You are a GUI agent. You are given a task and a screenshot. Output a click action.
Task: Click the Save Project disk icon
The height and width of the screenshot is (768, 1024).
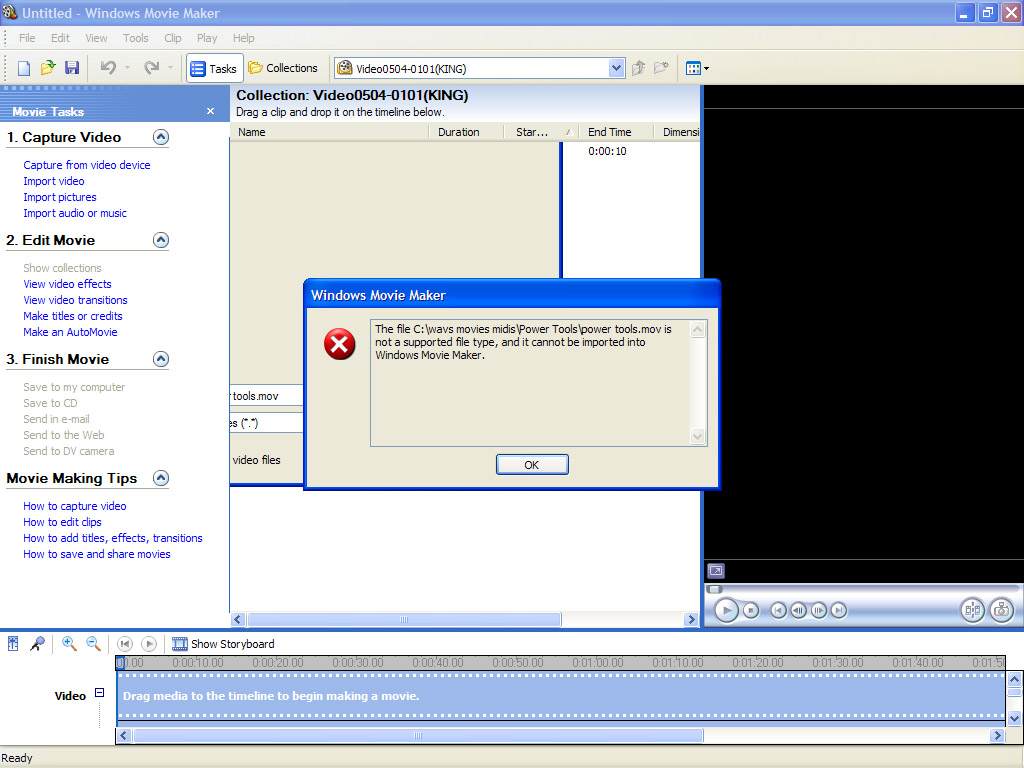(72, 68)
